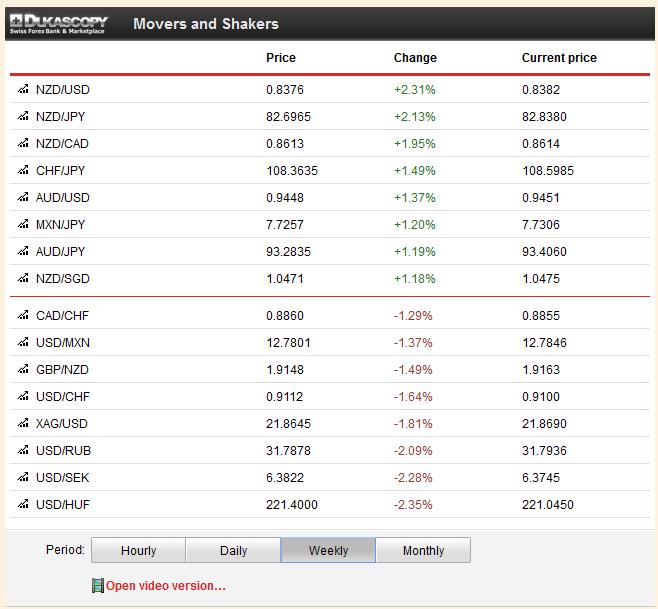The width and height of the screenshot is (658, 609).
Task: Click the chart icon beside USD/RUB
Action: (x=23, y=450)
